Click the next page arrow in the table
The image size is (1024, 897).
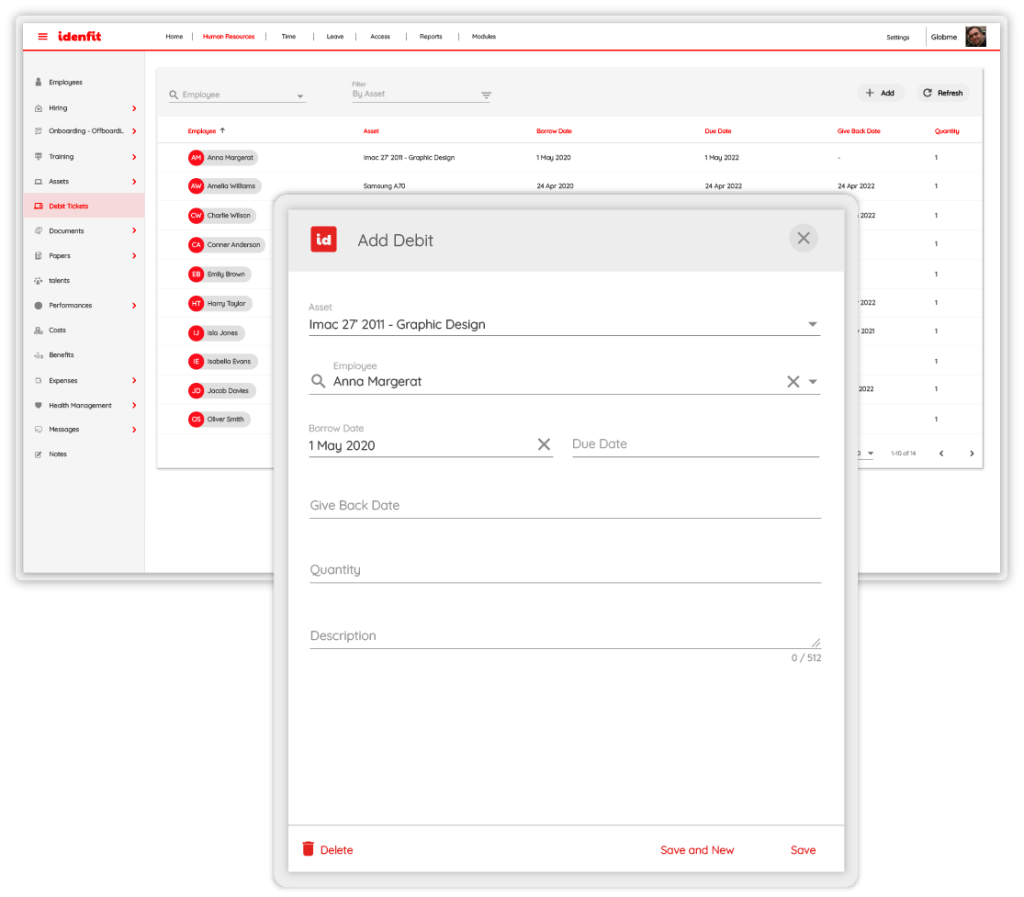click(x=971, y=453)
